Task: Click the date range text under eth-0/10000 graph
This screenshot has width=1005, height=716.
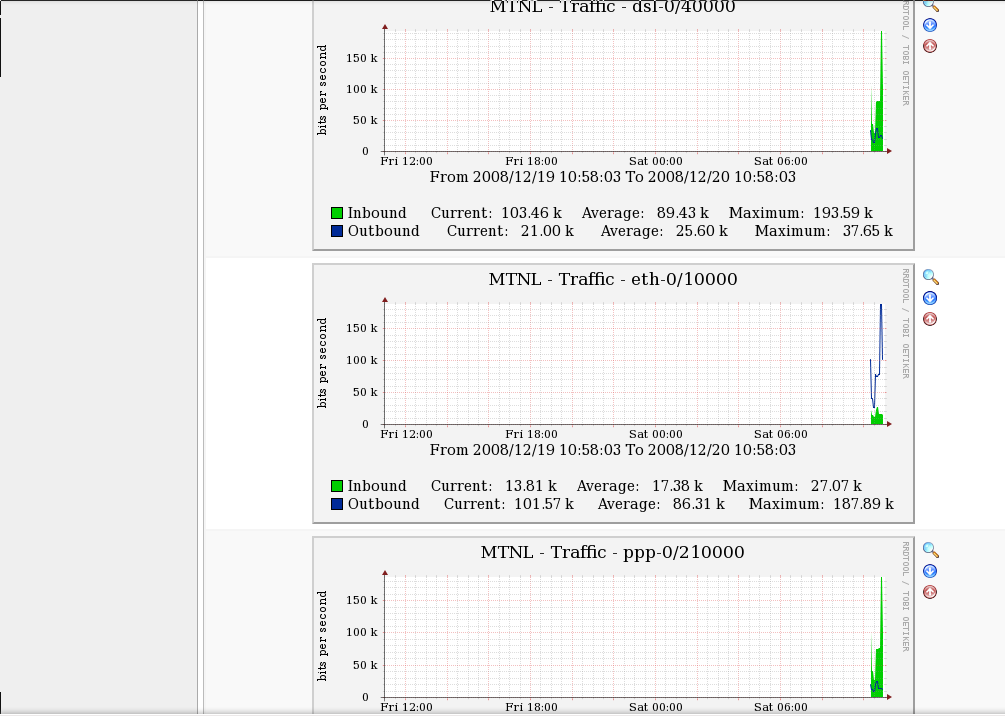Action: pos(613,450)
